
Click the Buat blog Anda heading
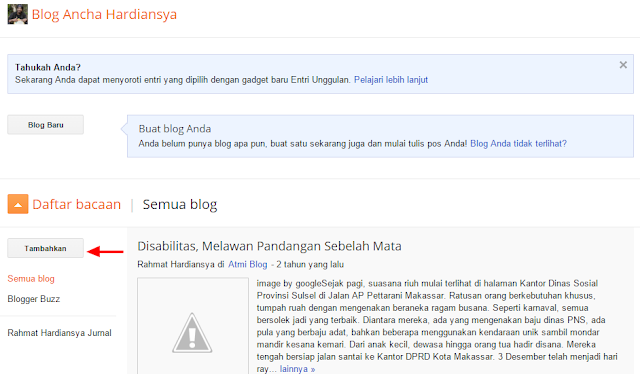[175, 129]
